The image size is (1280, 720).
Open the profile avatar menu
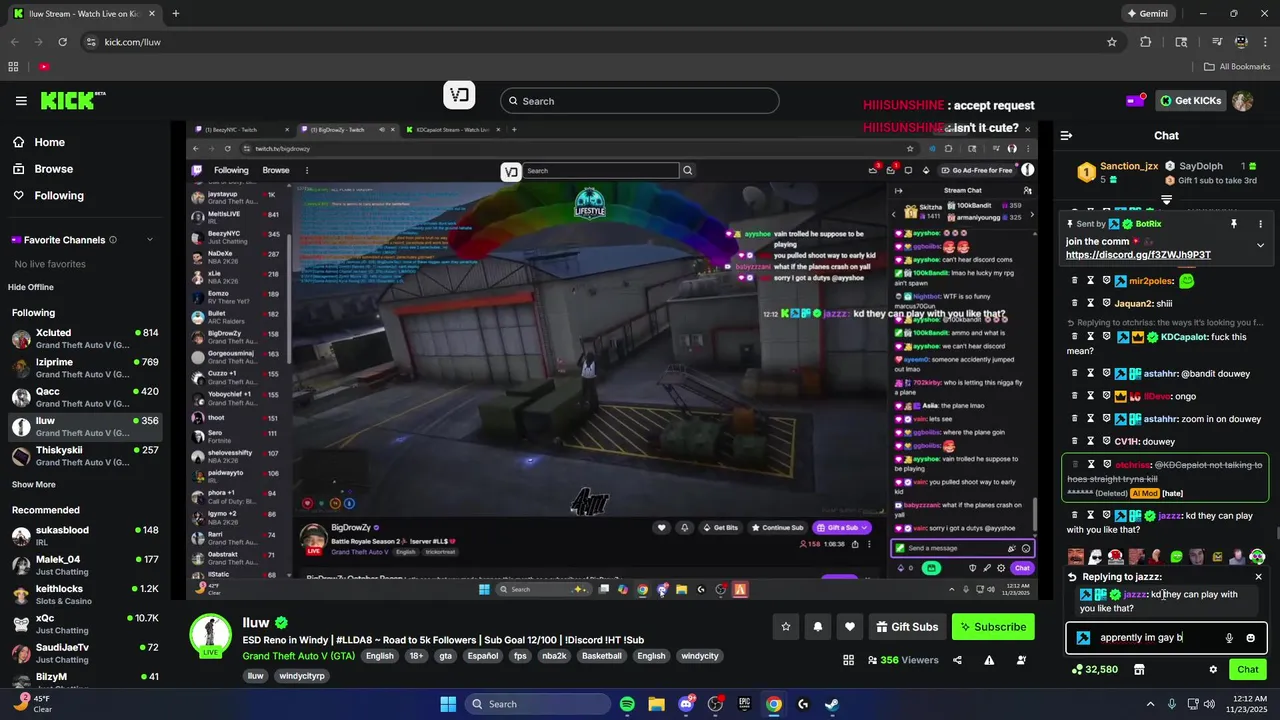coord(1242,101)
